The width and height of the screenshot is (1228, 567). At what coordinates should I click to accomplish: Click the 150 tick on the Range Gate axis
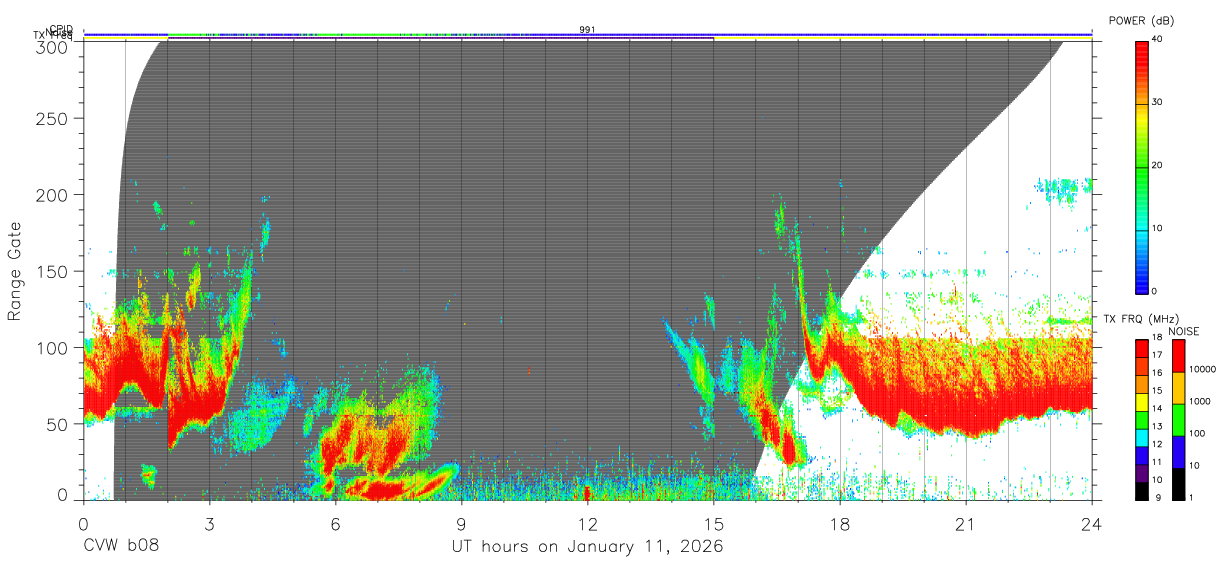click(x=52, y=271)
